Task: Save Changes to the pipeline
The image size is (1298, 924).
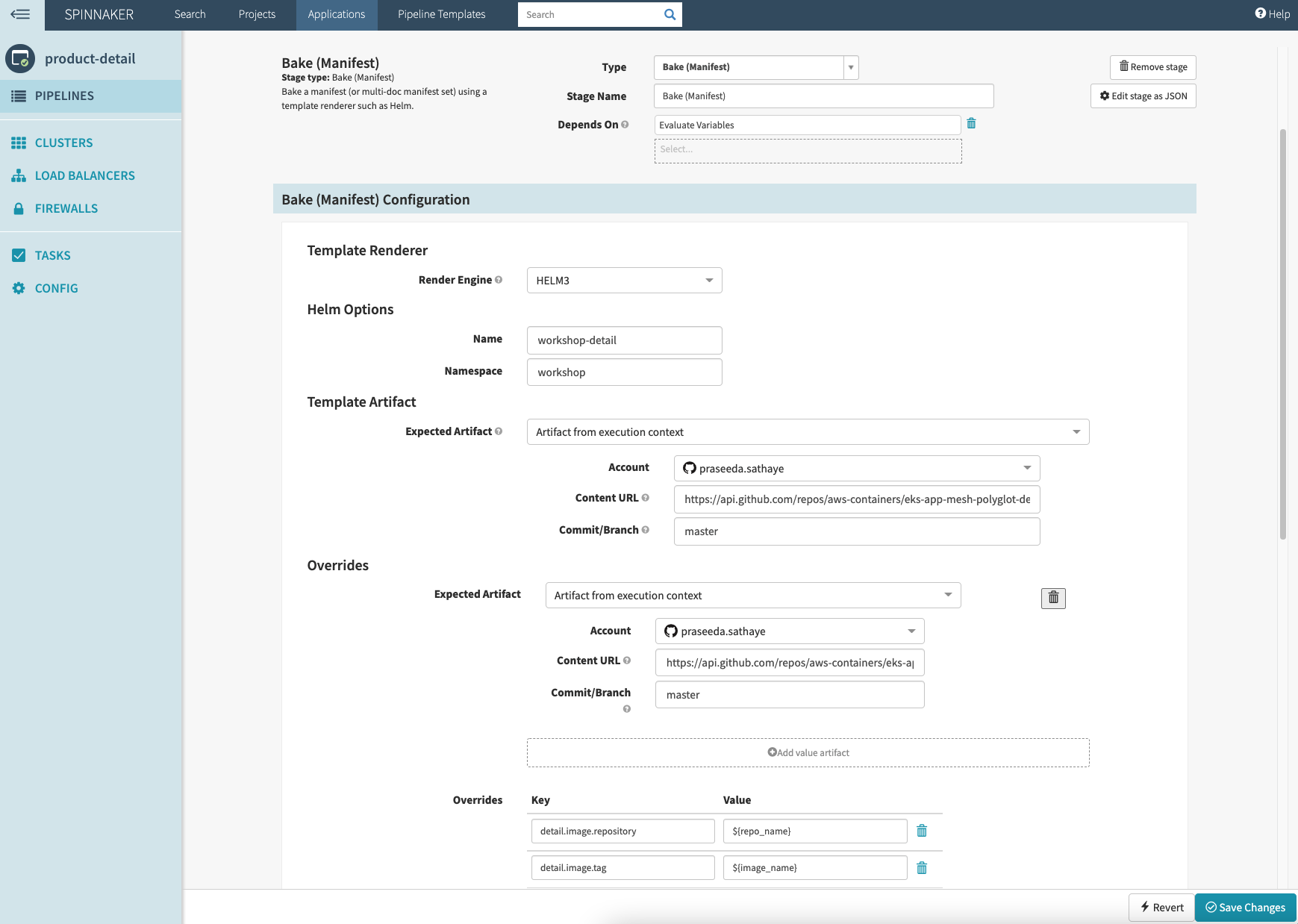Action: click(x=1245, y=907)
